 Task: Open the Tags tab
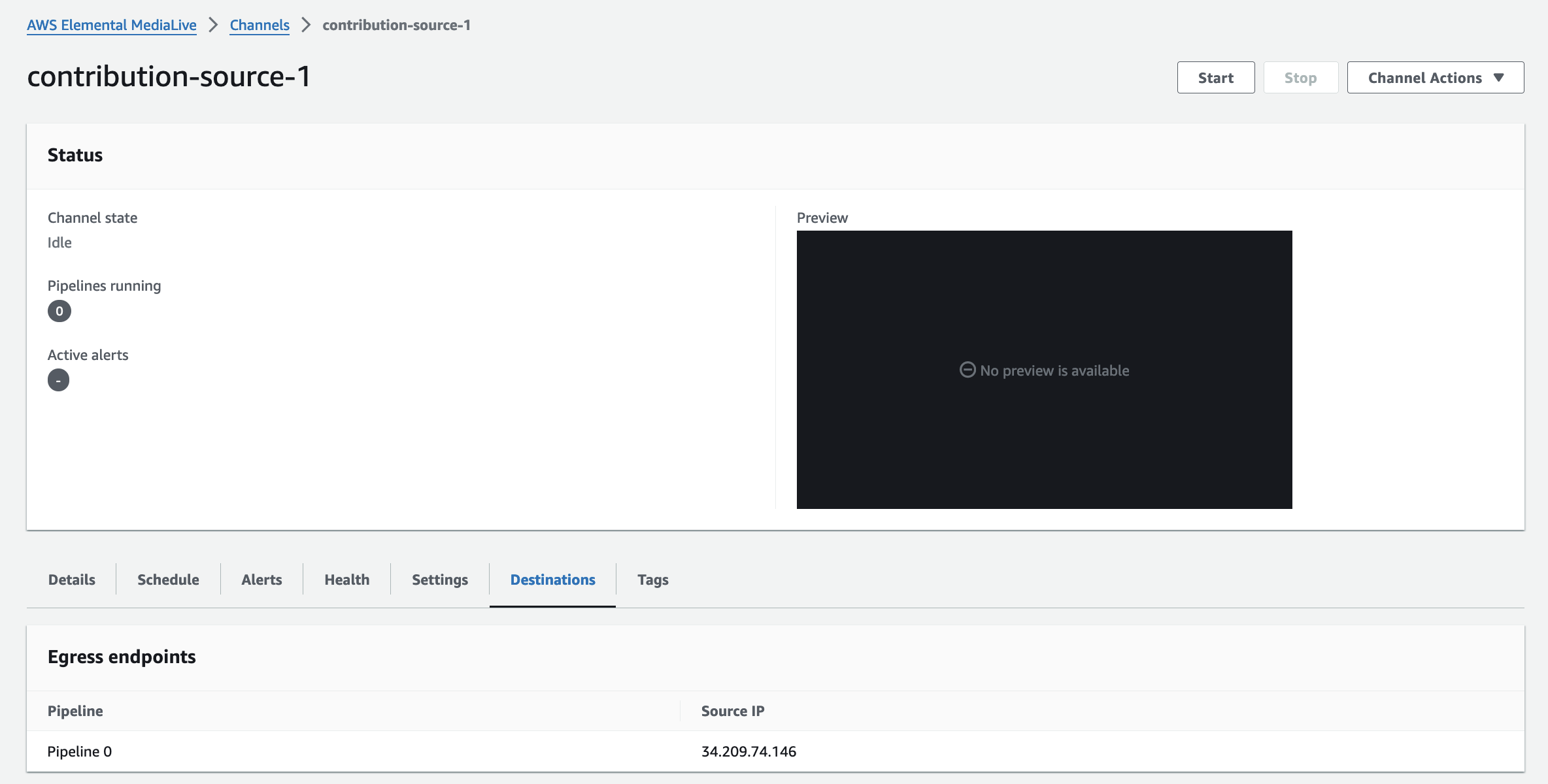click(x=652, y=580)
